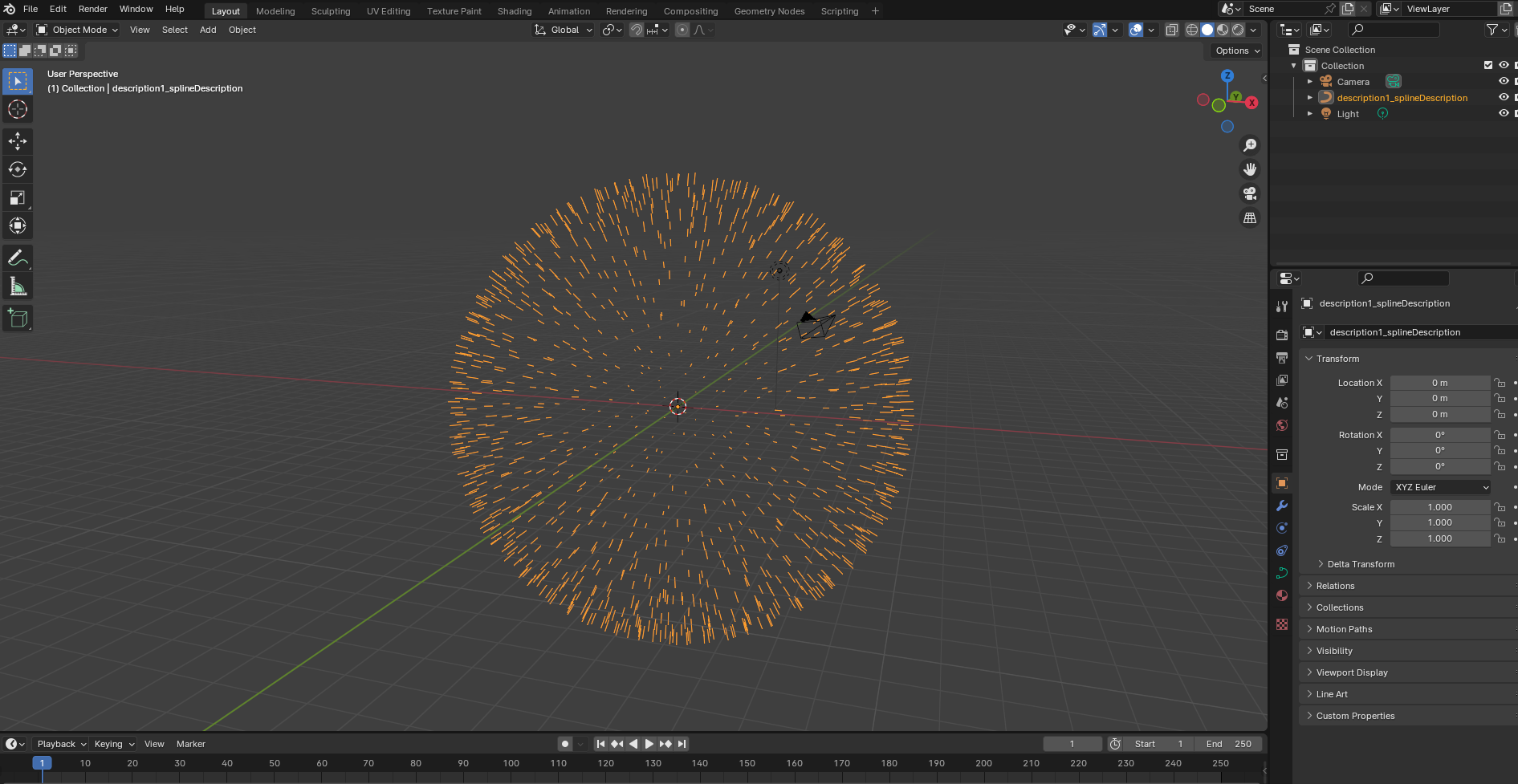Hide description1_splineDescription object in outliner
Screen dimensions: 1518x784
[1504, 97]
